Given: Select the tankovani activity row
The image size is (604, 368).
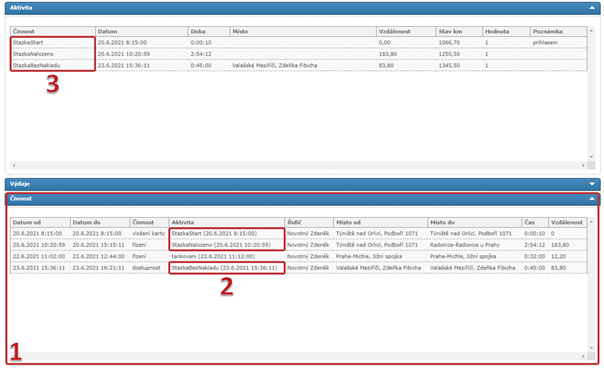Looking at the screenshot, I should (299, 256).
